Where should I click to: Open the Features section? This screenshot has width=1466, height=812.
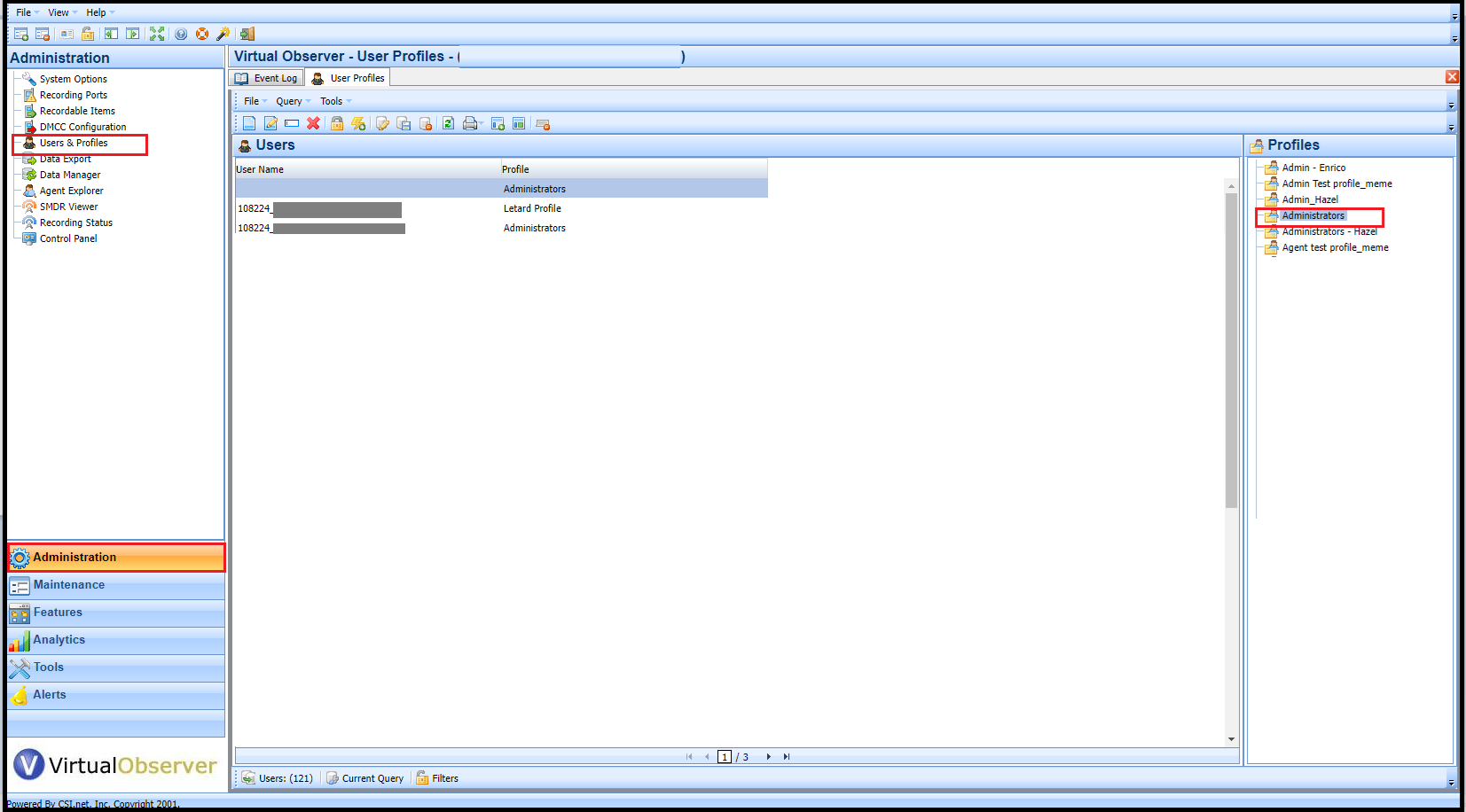point(116,613)
